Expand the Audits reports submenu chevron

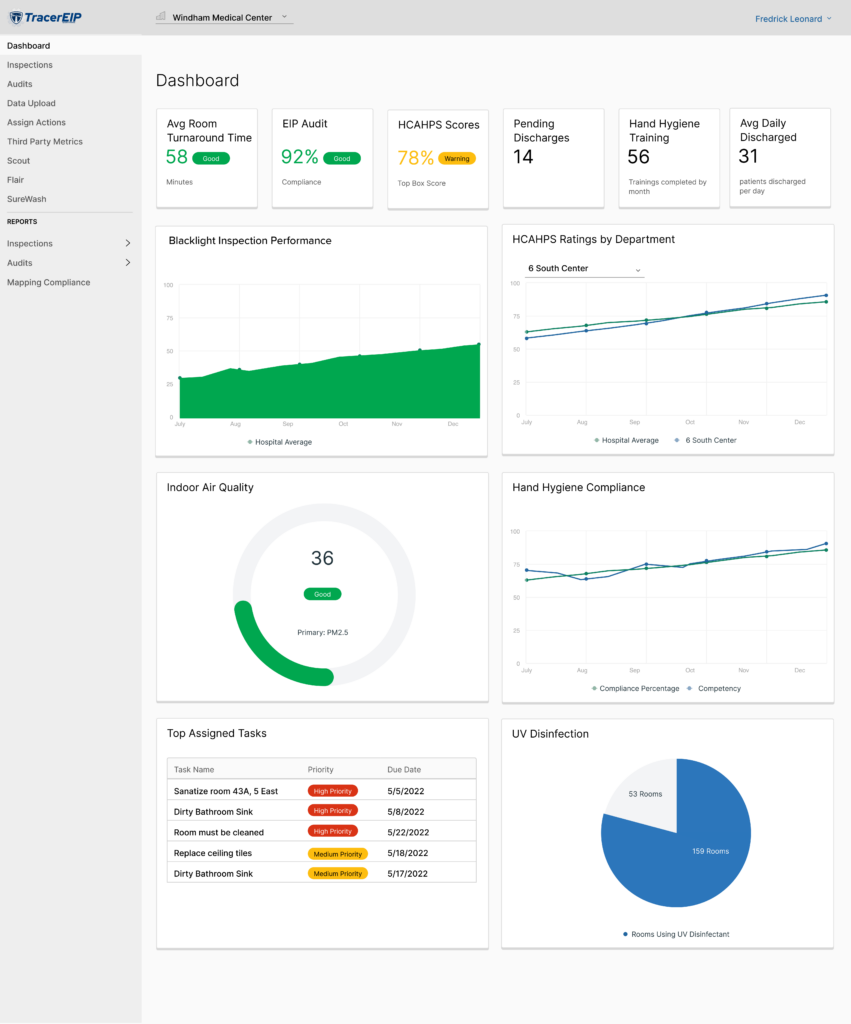coord(127,263)
